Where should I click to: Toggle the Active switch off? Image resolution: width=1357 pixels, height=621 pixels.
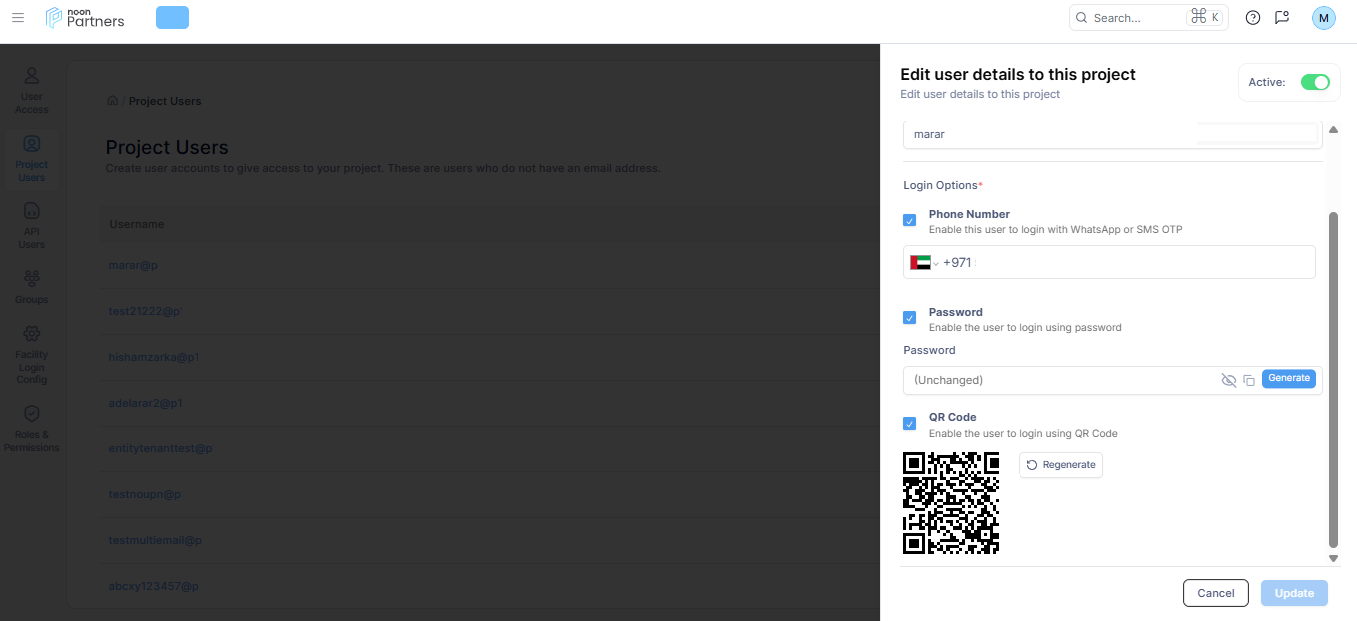point(1315,82)
